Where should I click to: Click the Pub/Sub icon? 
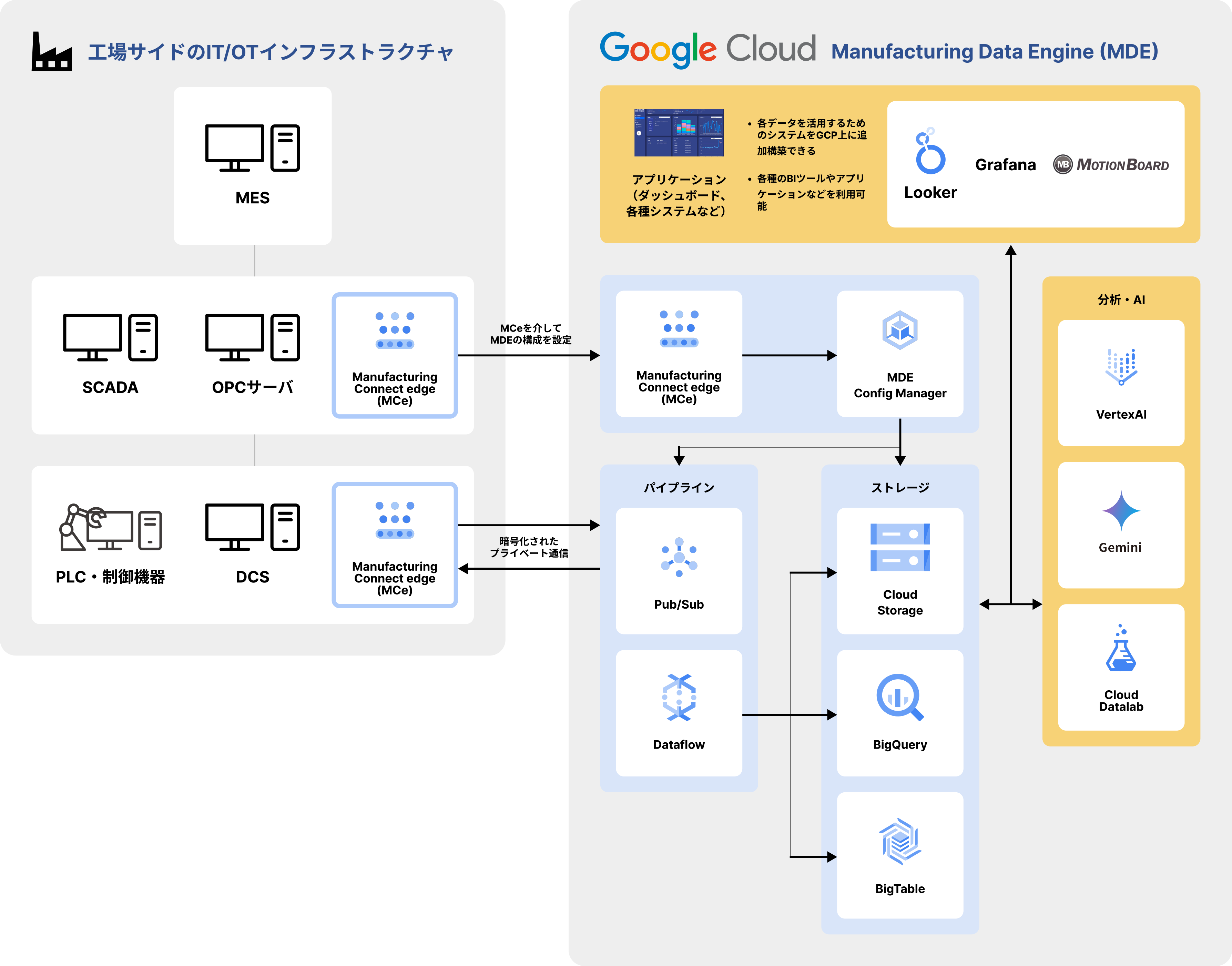pyautogui.click(x=679, y=558)
